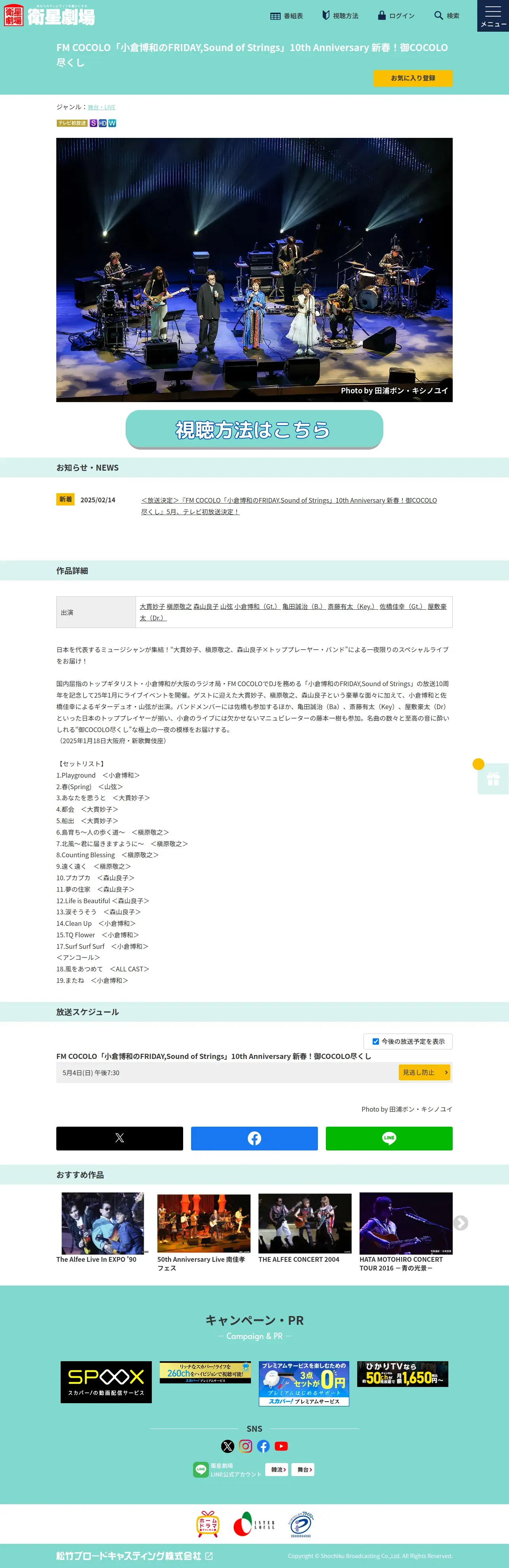
Task: Open the 韓流 LINE account button
Action: click(277, 1469)
